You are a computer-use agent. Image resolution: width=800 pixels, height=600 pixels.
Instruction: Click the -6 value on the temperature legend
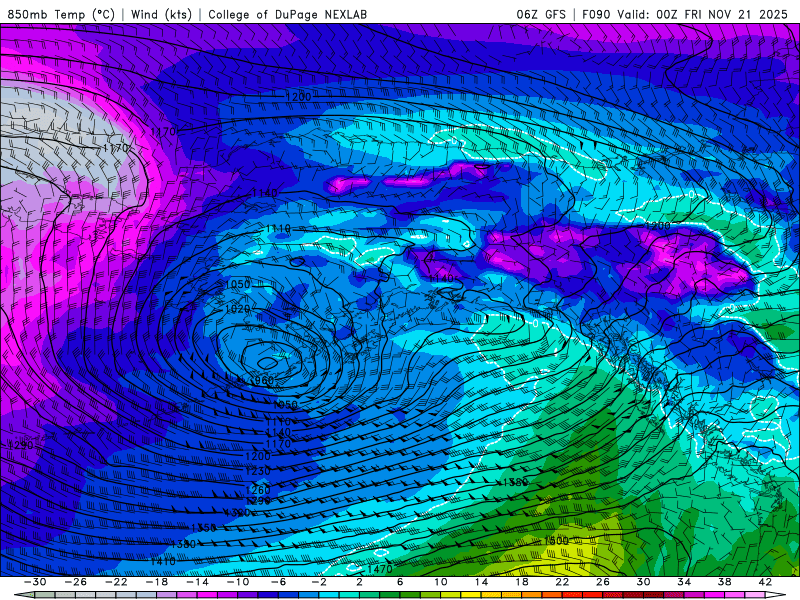coord(279,582)
